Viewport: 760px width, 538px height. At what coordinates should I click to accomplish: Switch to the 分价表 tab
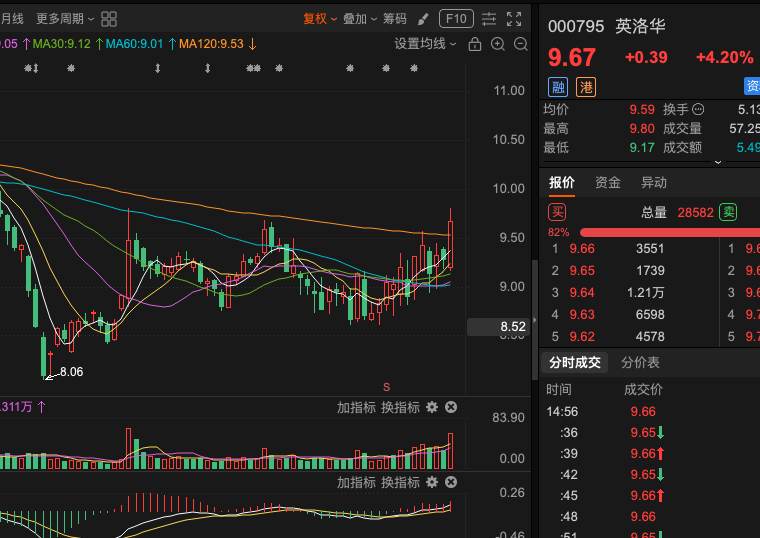640,363
